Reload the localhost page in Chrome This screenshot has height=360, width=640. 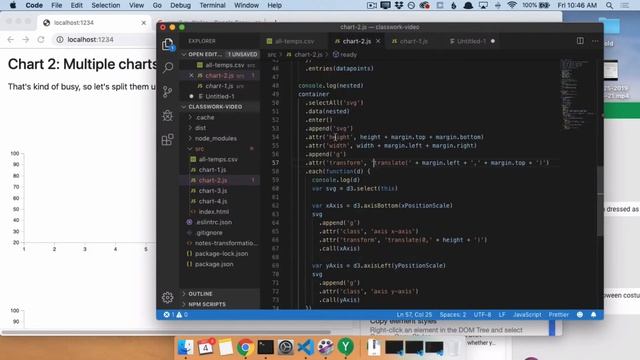[x=41, y=40]
